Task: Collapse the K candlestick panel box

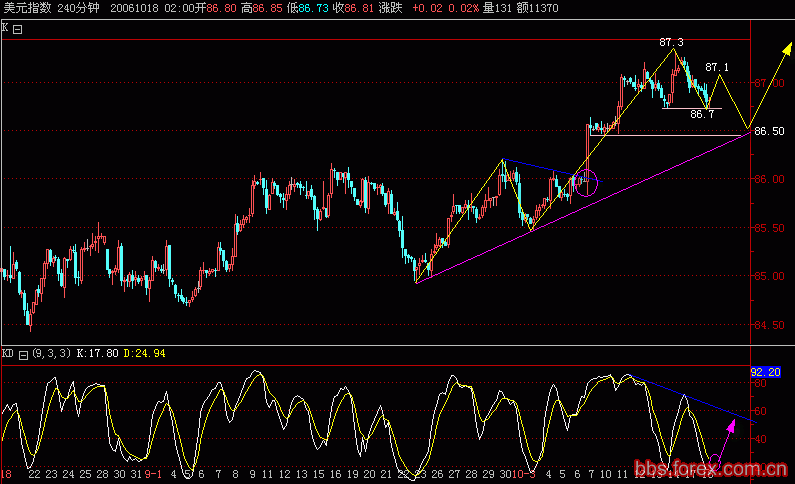Action: (x=17, y=29)
